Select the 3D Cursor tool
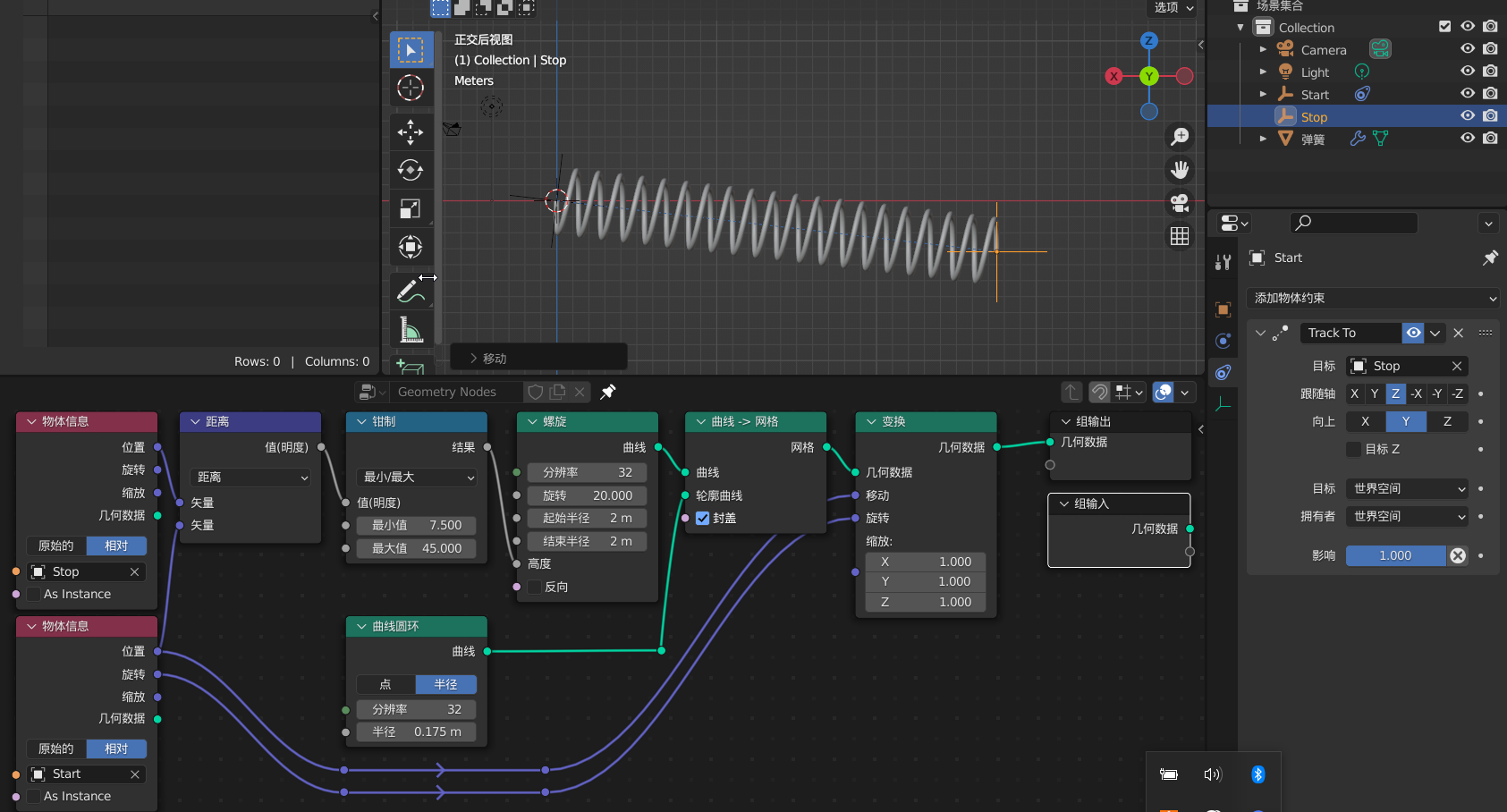The image size is (1507, 812). coord(411,88)
